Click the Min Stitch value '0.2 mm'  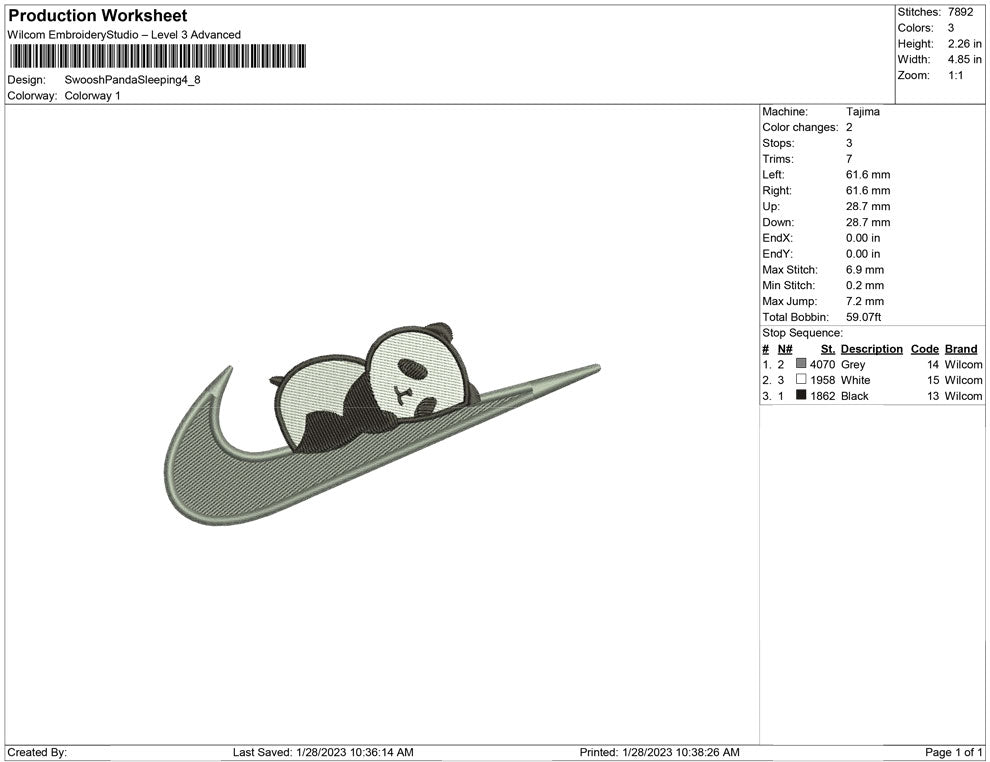point(865,285)
